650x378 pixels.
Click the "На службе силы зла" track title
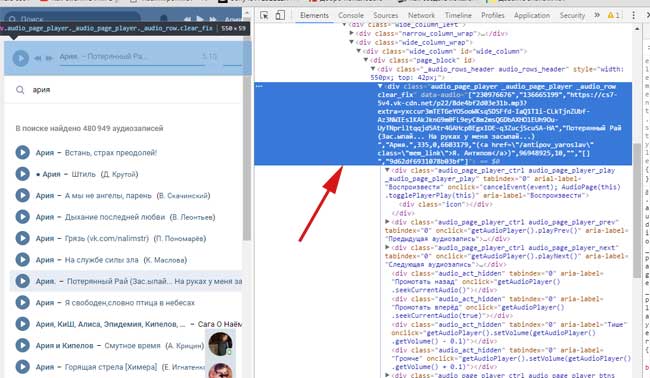click(x=102, y=260)
